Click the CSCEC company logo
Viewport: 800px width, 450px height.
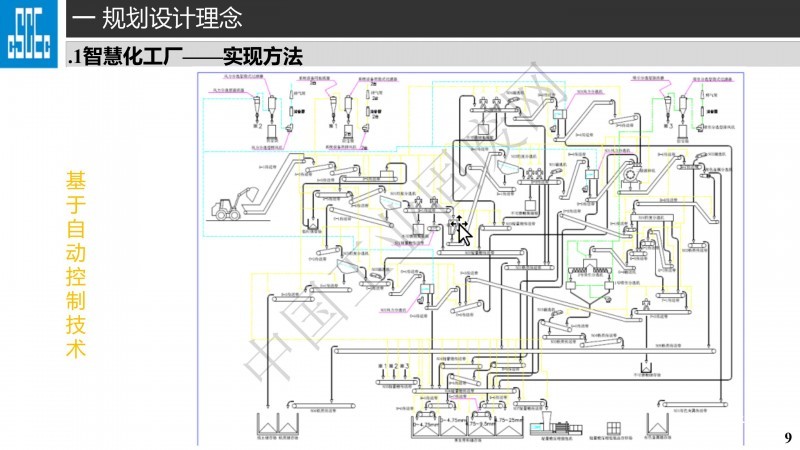[x=29, y=34]
